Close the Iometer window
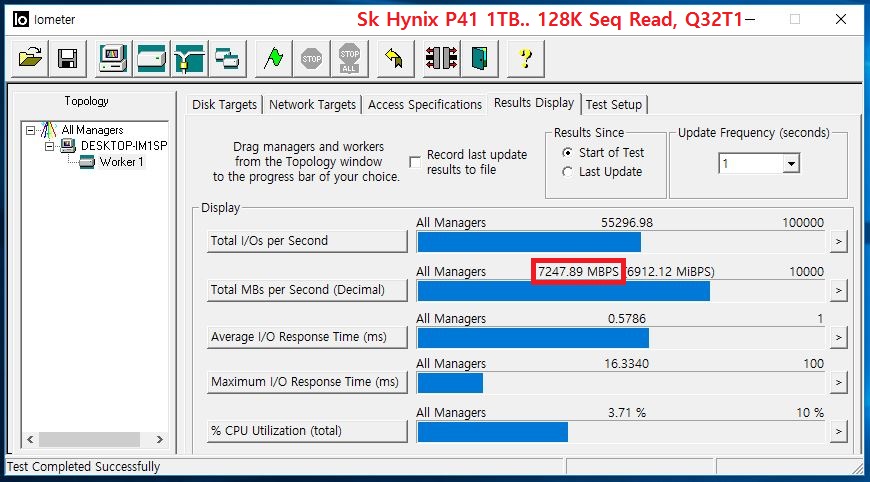Viewport: 870px width, 482px height. click(841, 19)
